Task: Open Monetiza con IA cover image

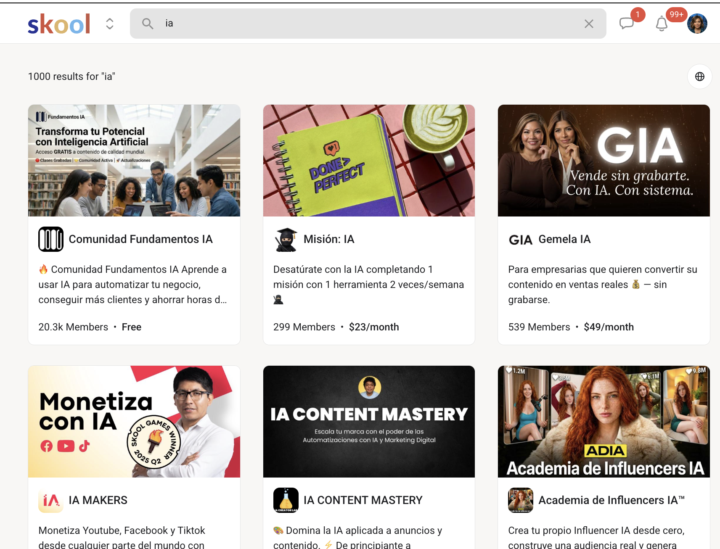Action: [x=134, y=421]
